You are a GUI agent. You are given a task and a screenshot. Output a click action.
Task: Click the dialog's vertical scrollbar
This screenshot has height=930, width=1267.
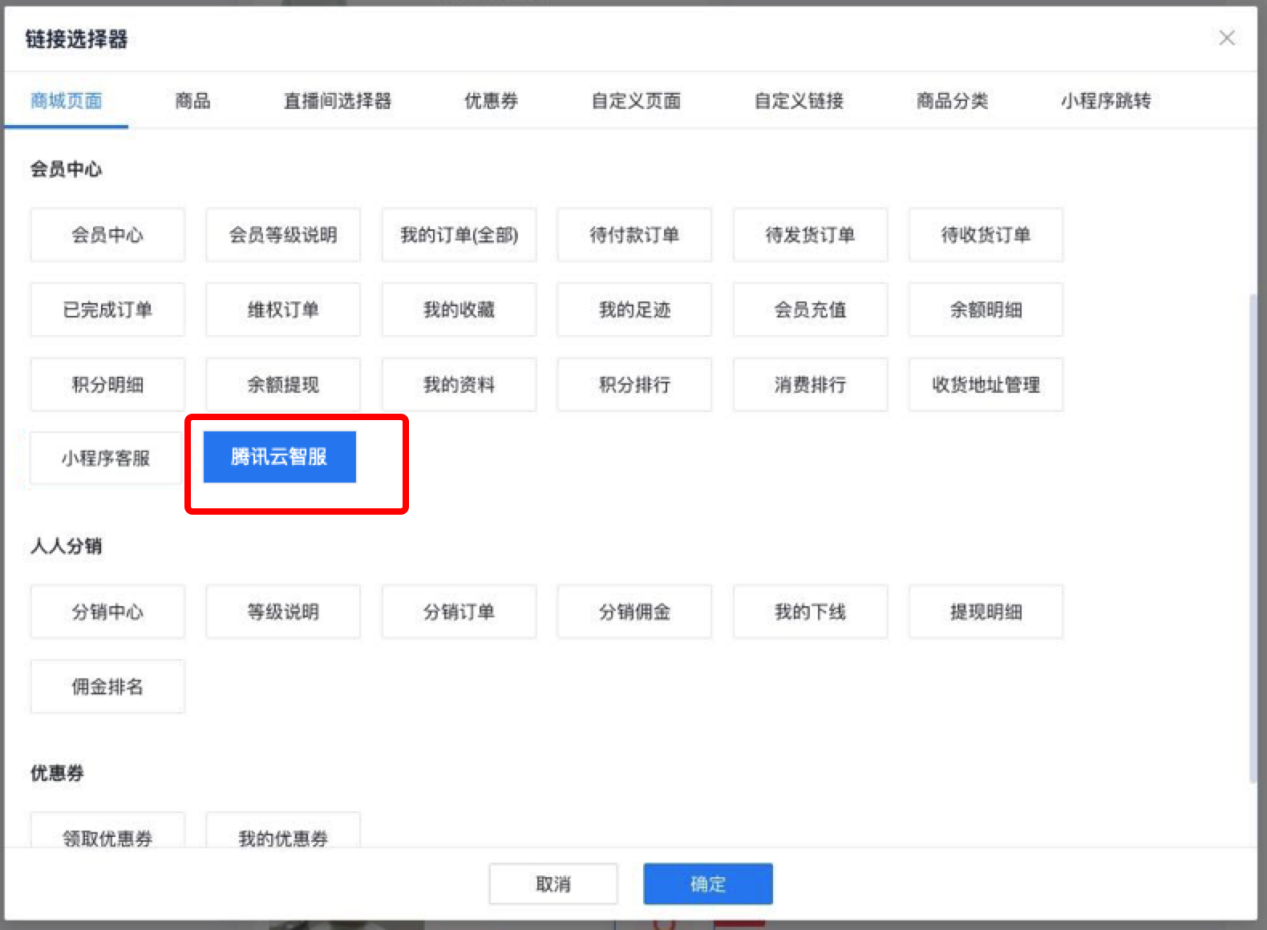[1253, 540]
